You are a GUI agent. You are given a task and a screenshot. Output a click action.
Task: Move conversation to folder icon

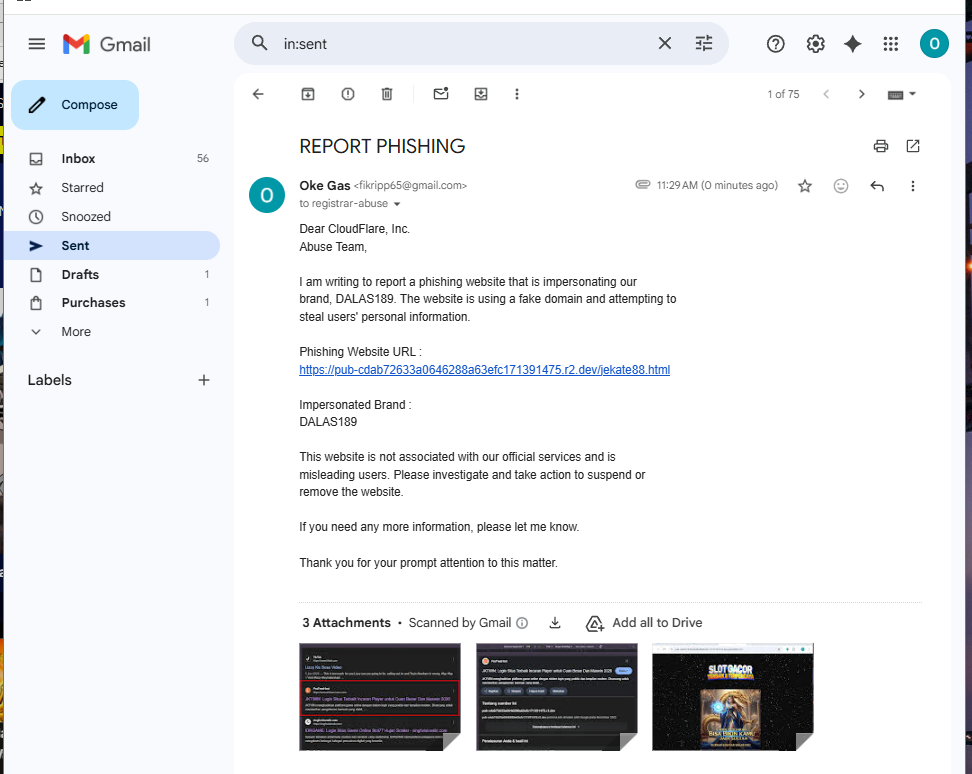[481, 94]
